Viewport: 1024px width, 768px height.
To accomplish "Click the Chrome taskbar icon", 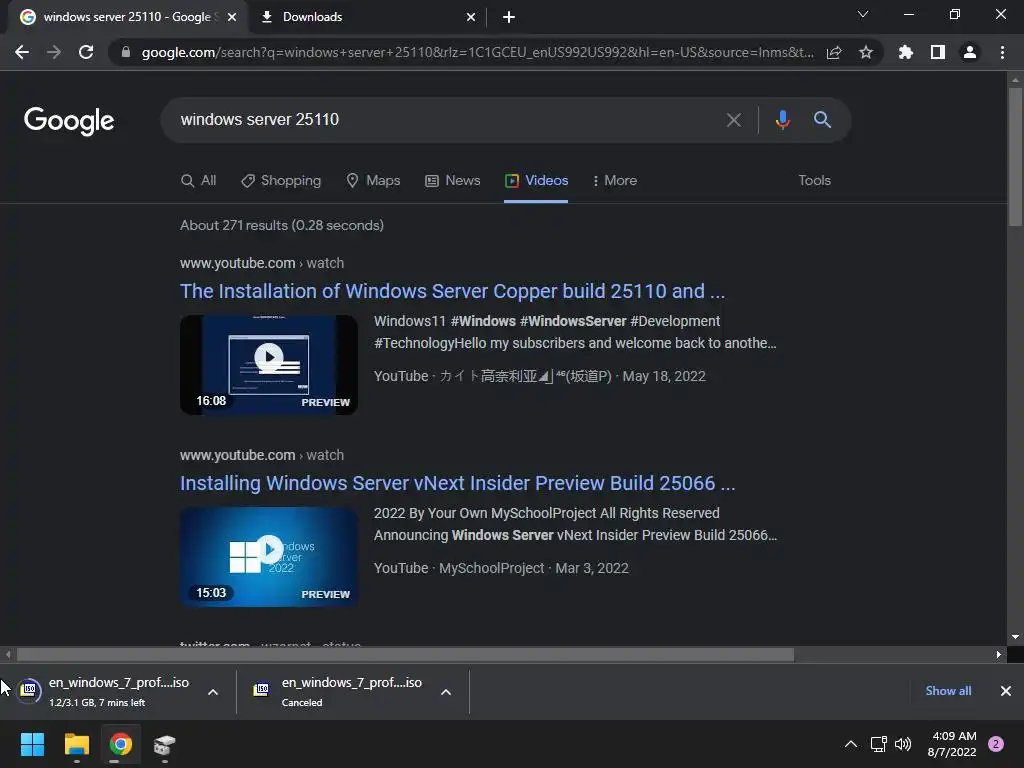I will (121, 744).
